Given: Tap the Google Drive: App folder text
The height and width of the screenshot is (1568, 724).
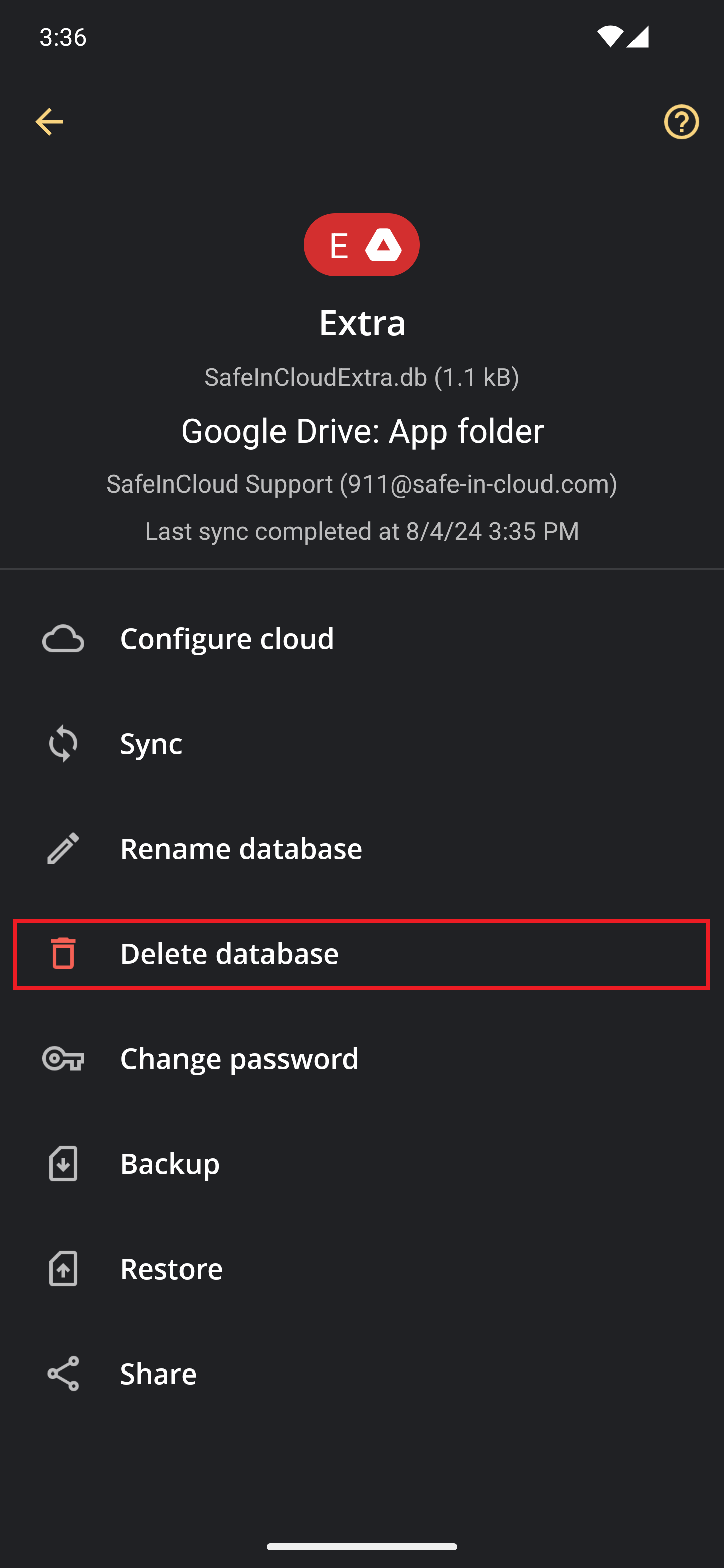Looking at the screenshot, I should click(x=363, y=431).
